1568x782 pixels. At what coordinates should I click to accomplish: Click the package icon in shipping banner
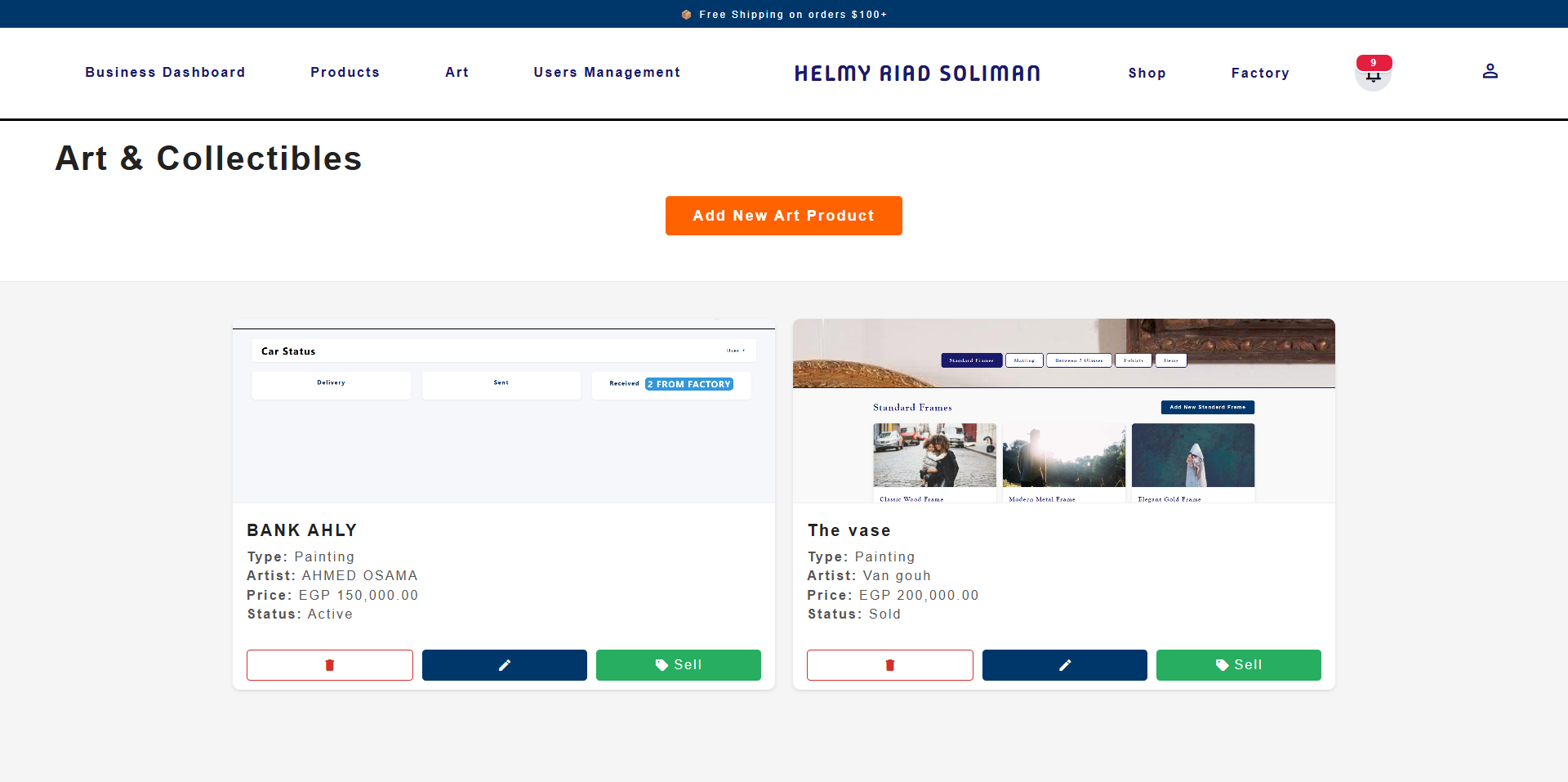click(x=687, y=15)
